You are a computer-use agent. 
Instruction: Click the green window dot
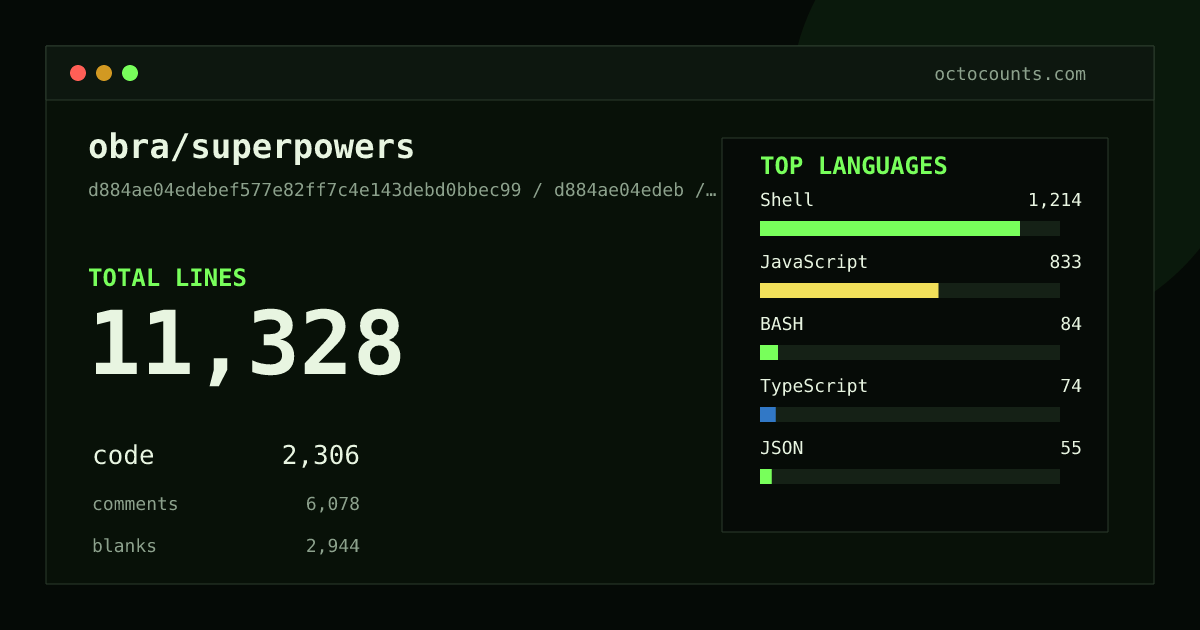130,73
